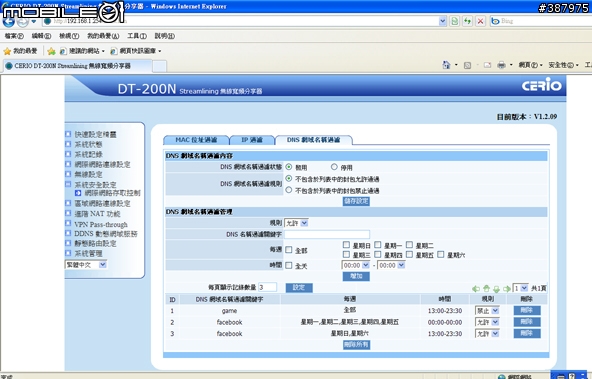The width and height of the screenshot is (592, 379).
Task: Open rule dropdown for facebook row 2
Action: click(487, 322)
